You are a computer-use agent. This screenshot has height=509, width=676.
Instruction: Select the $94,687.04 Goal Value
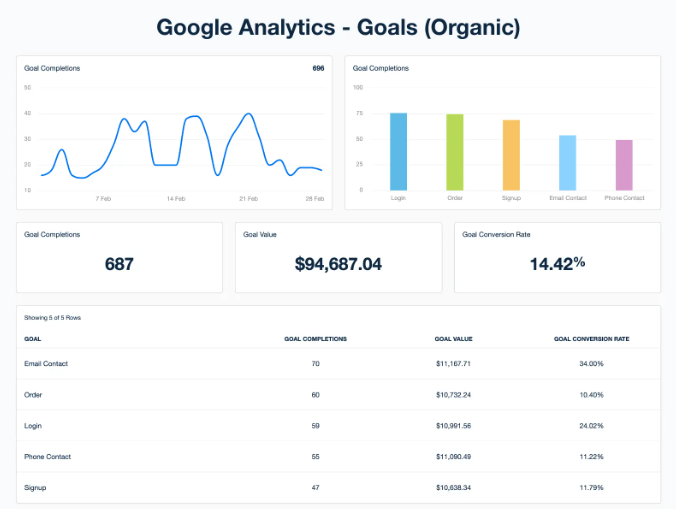[x=338, y=264]
